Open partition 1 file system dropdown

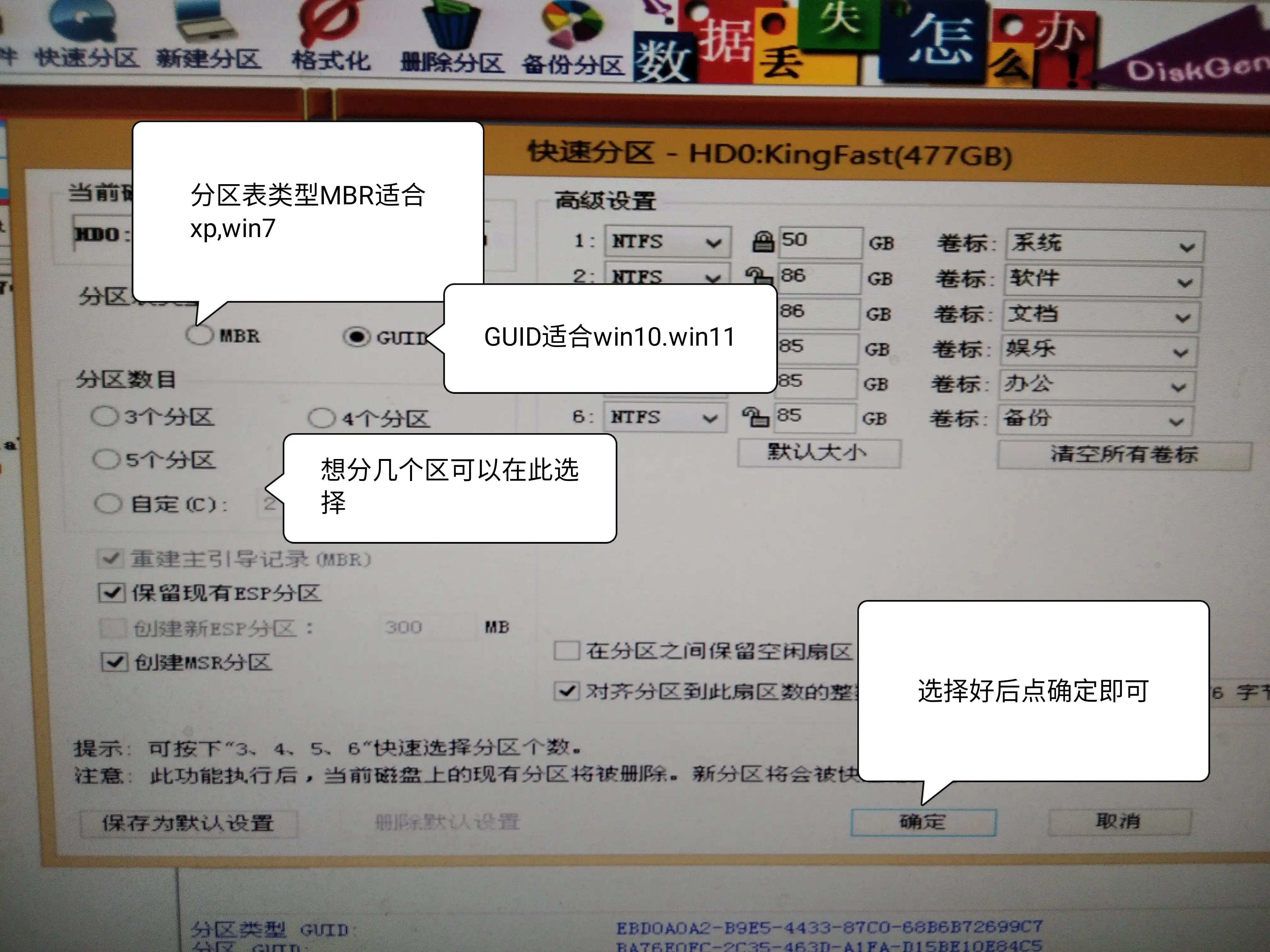coord(666,243)
